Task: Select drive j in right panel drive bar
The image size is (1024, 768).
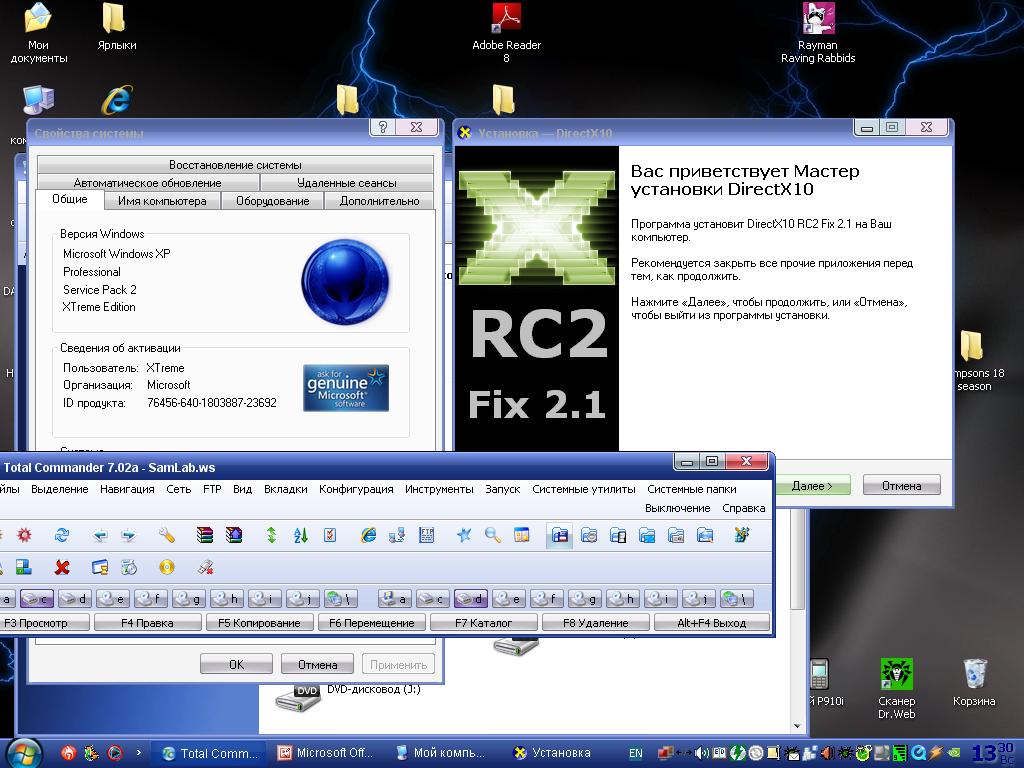Action: [699, 598]
